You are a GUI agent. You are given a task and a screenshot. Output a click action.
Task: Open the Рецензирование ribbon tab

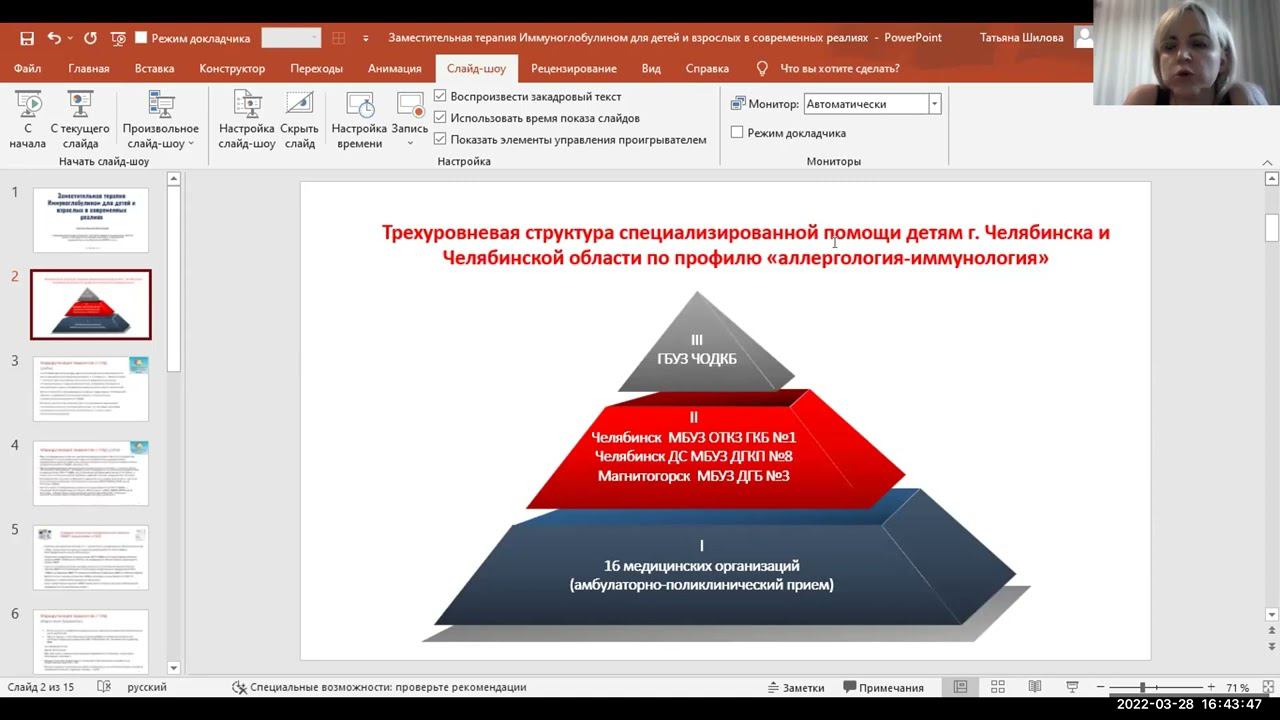[x=573, y=68]
